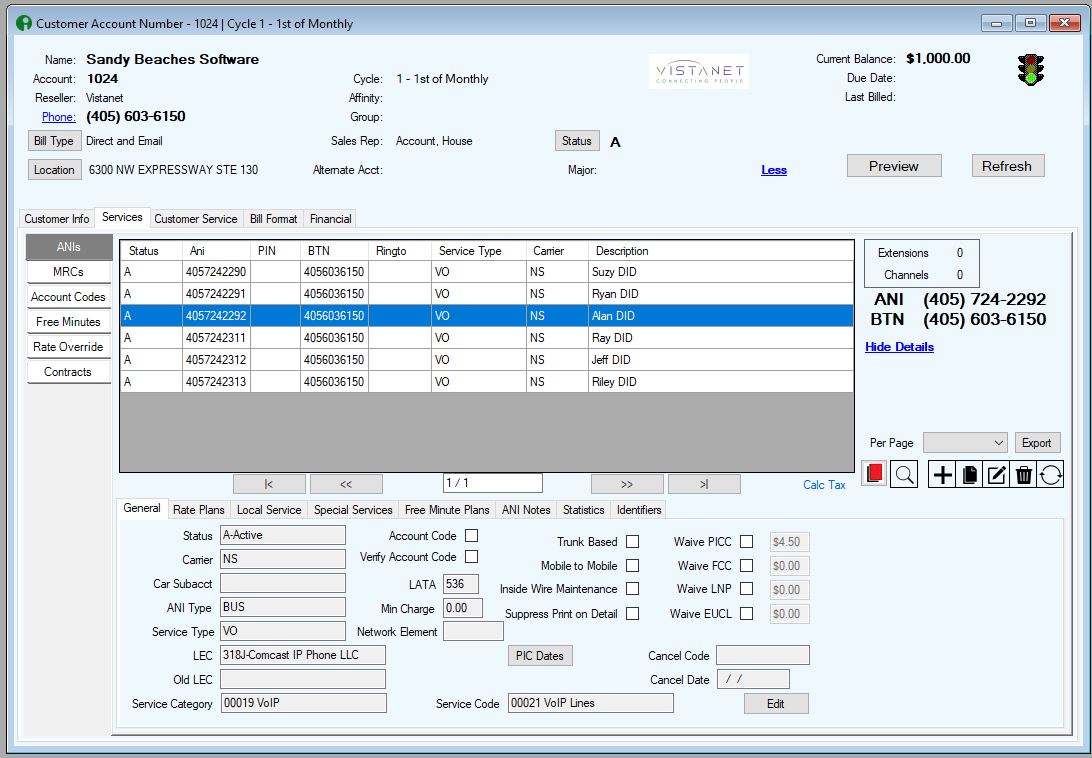The image size is (1092, 758).
Task: Click the Bill Type button
Action: pyautogui.click(x=54, y=141)
